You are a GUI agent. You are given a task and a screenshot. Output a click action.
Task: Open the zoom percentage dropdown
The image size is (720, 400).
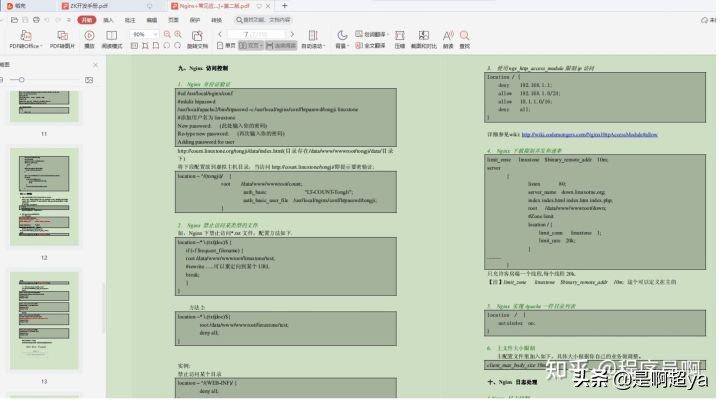tap(155, 34)
